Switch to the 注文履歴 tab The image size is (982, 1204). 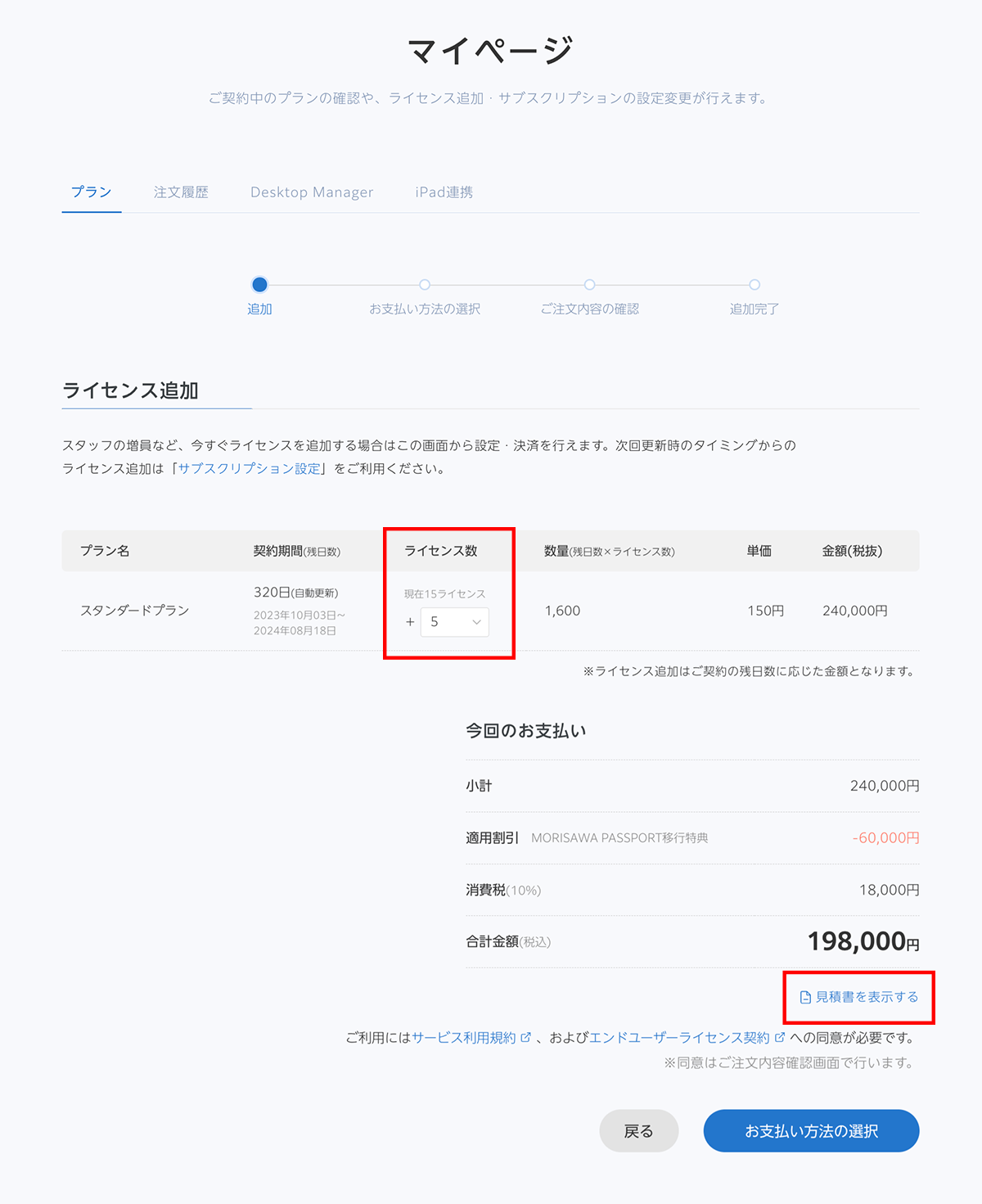[x=181, y=192]
